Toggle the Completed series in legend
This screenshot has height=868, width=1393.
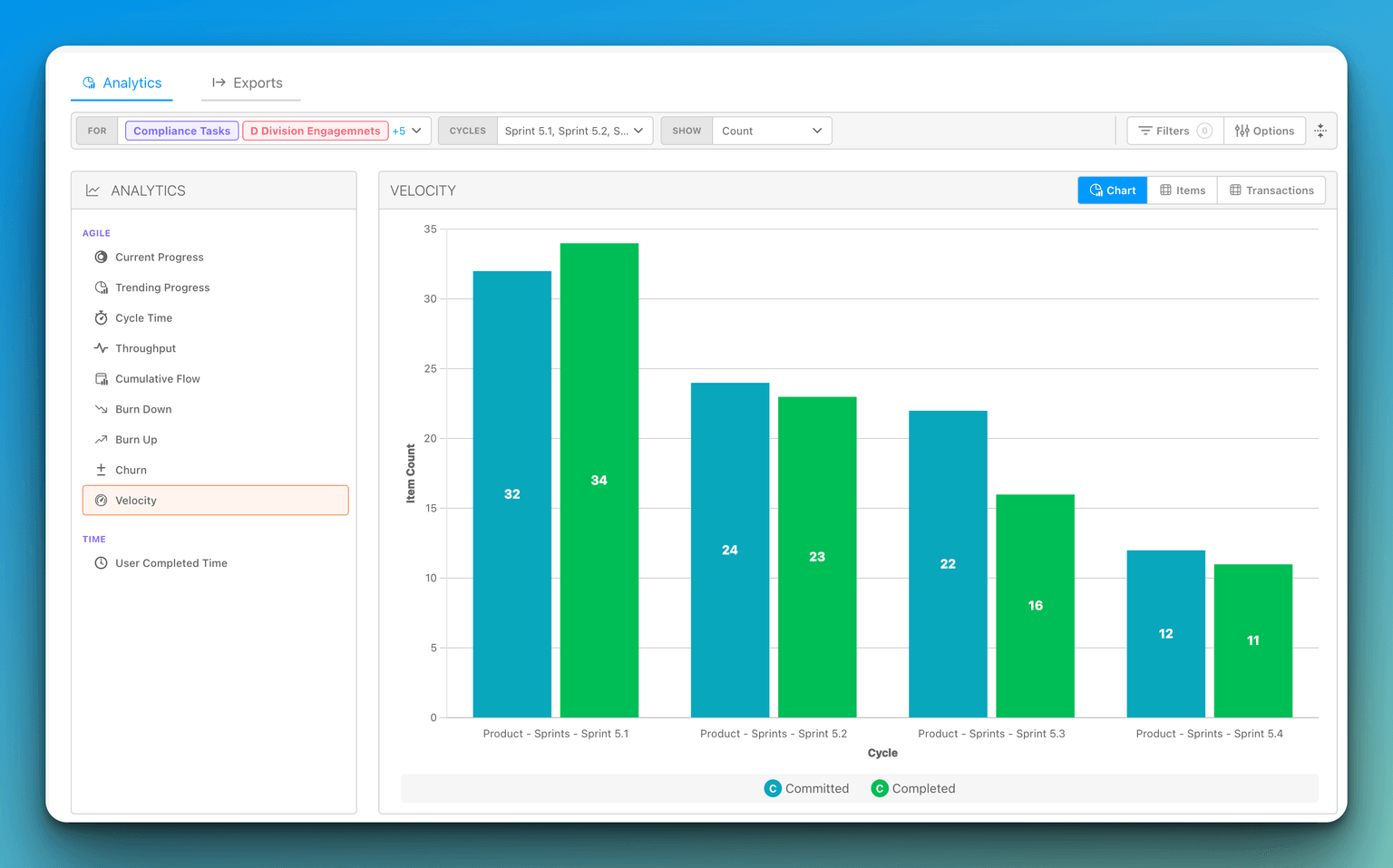[913, 789]
